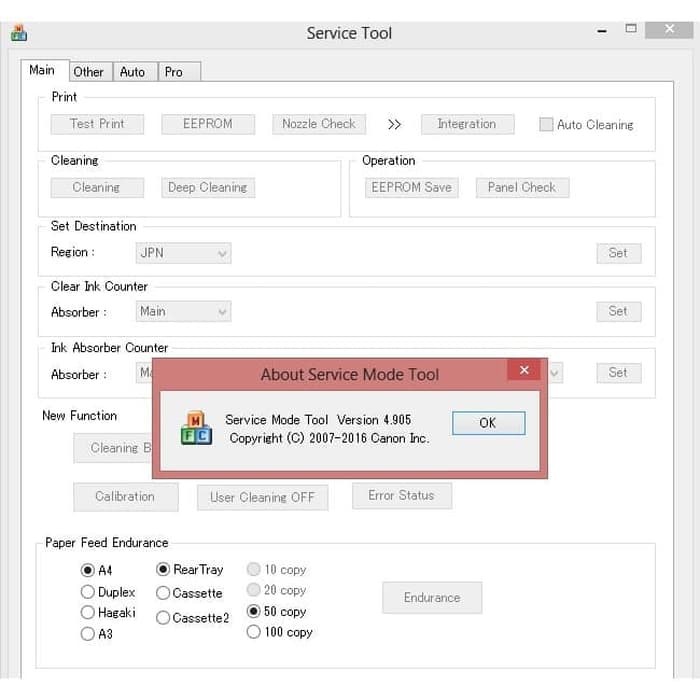Open the Other tab
700x700 pixels.
[91, 72]
